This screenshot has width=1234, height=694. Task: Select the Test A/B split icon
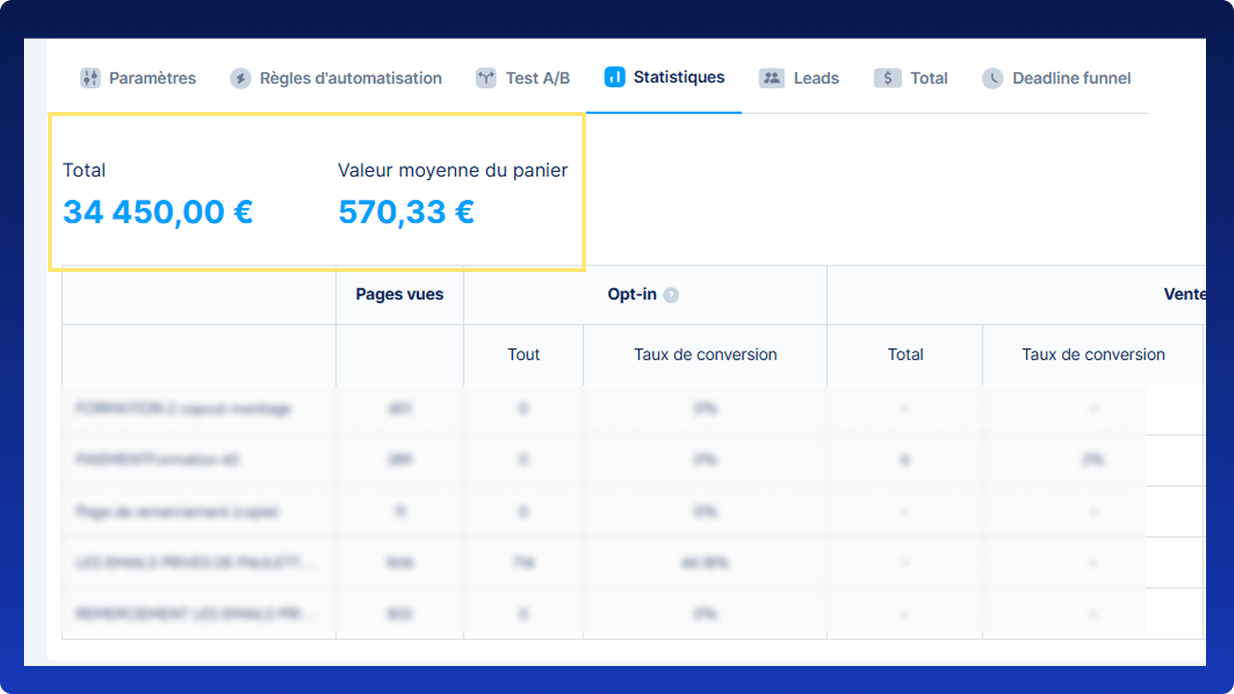(x=486, y=78)
